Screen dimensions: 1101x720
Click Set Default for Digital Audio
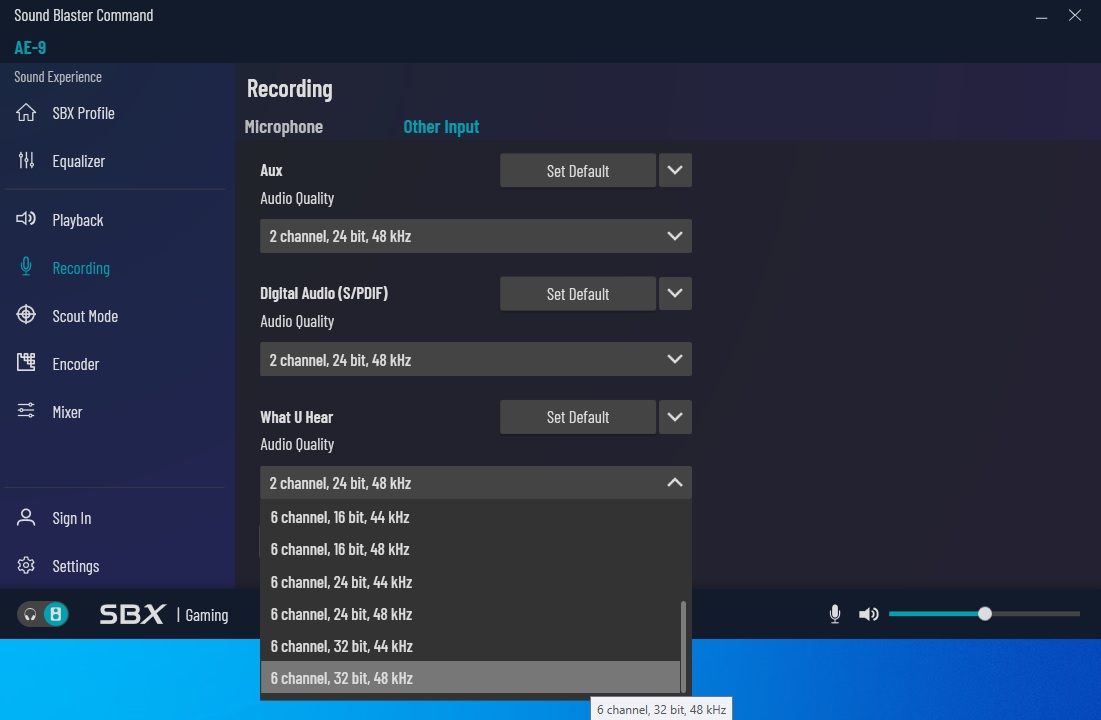(577, 294)
